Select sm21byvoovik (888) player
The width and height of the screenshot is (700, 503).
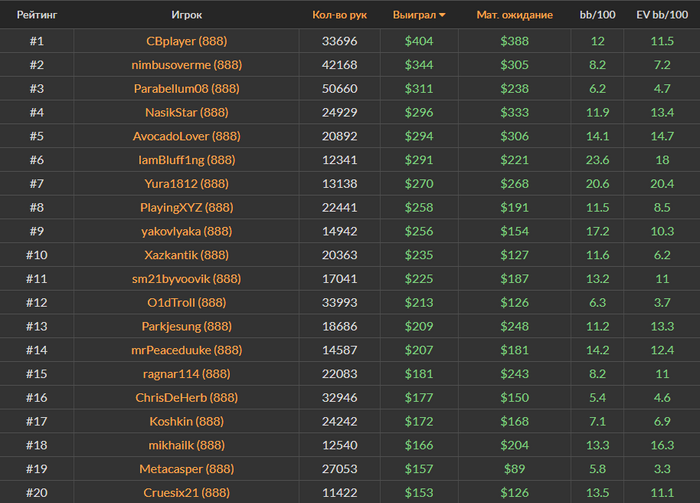[x=187, y=279]
